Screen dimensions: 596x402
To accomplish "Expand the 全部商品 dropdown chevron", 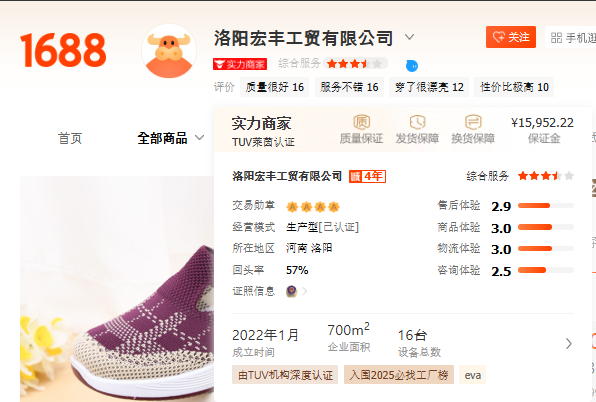I will [200, 138].
